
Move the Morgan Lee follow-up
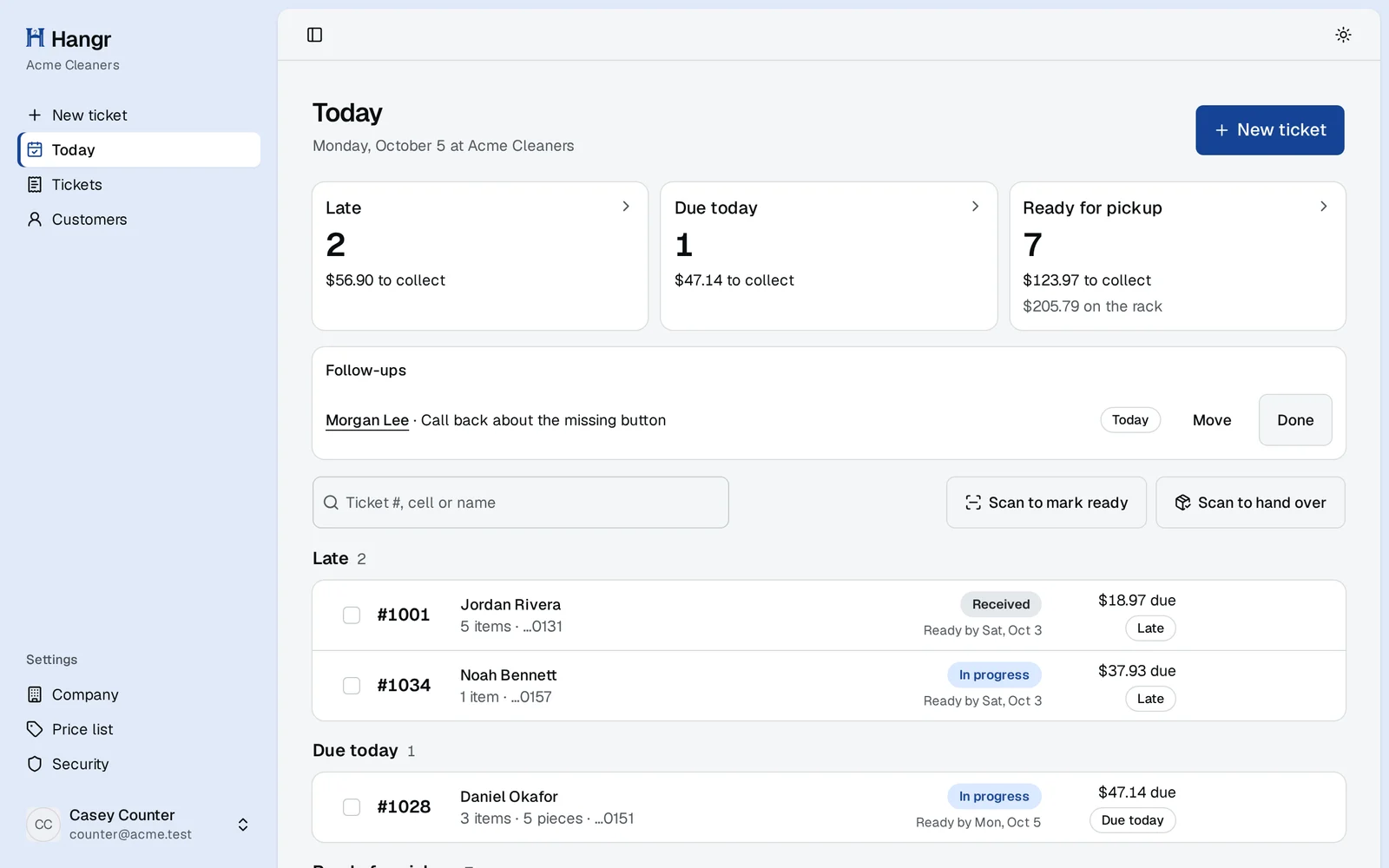(x=1212, y=420)
